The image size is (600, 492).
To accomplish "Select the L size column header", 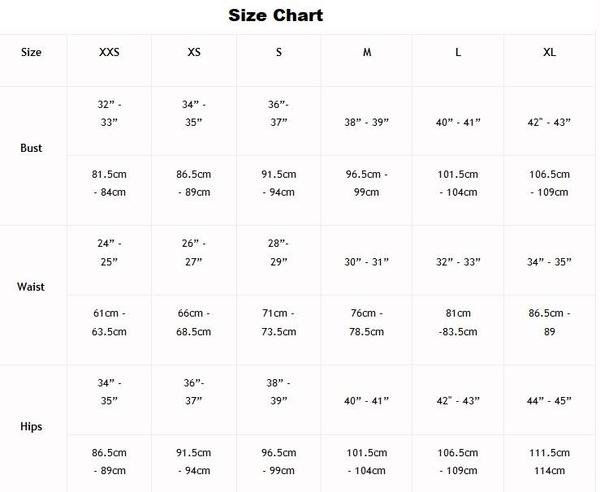I will click(x=458, y=52).
